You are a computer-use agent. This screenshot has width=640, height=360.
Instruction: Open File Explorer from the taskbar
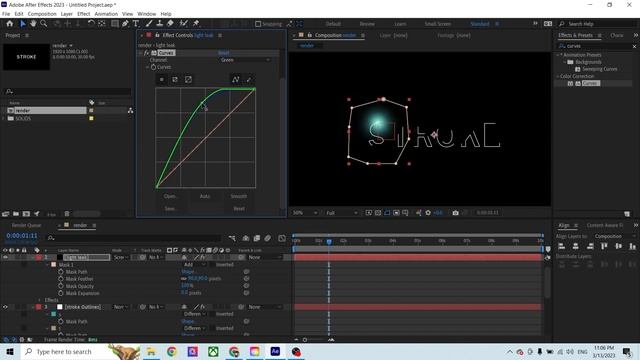click(151, 351)
